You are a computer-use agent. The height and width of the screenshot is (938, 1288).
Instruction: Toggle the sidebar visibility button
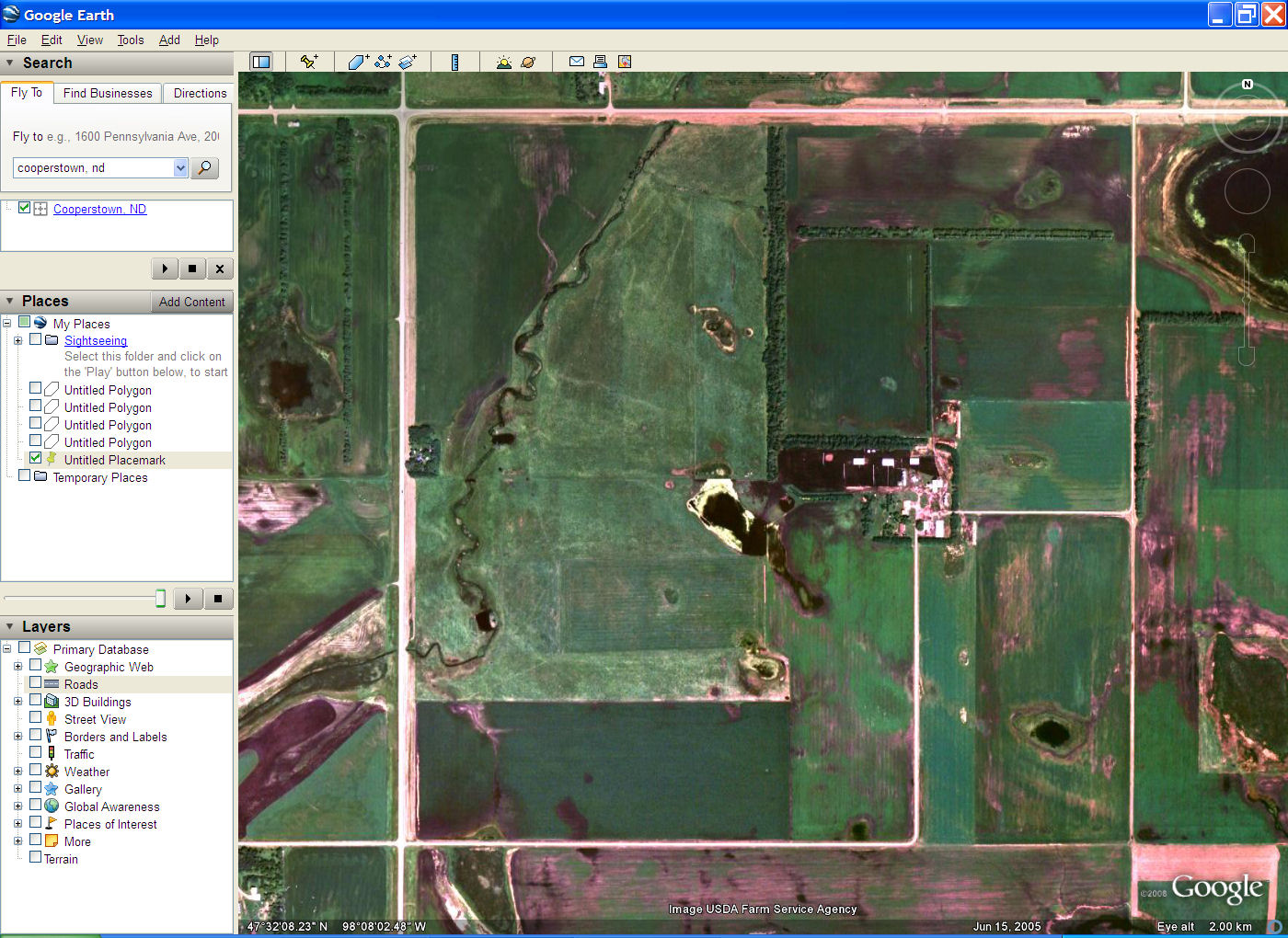tap(261, 62)
